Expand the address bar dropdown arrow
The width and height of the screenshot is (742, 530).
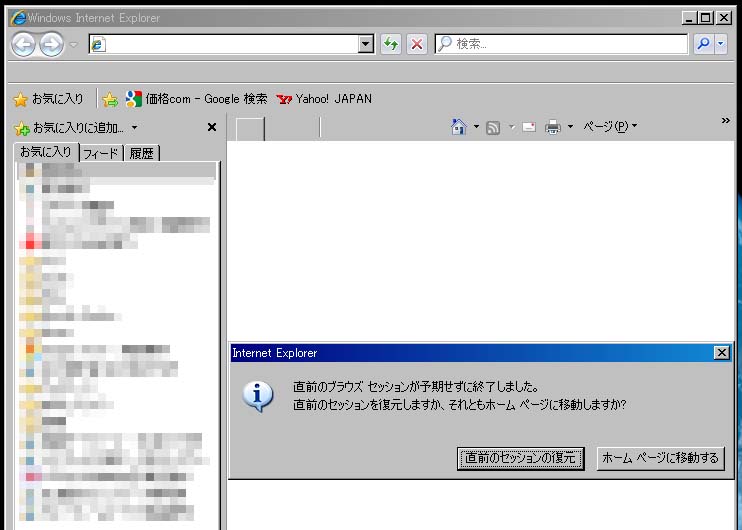coord(365,44)
